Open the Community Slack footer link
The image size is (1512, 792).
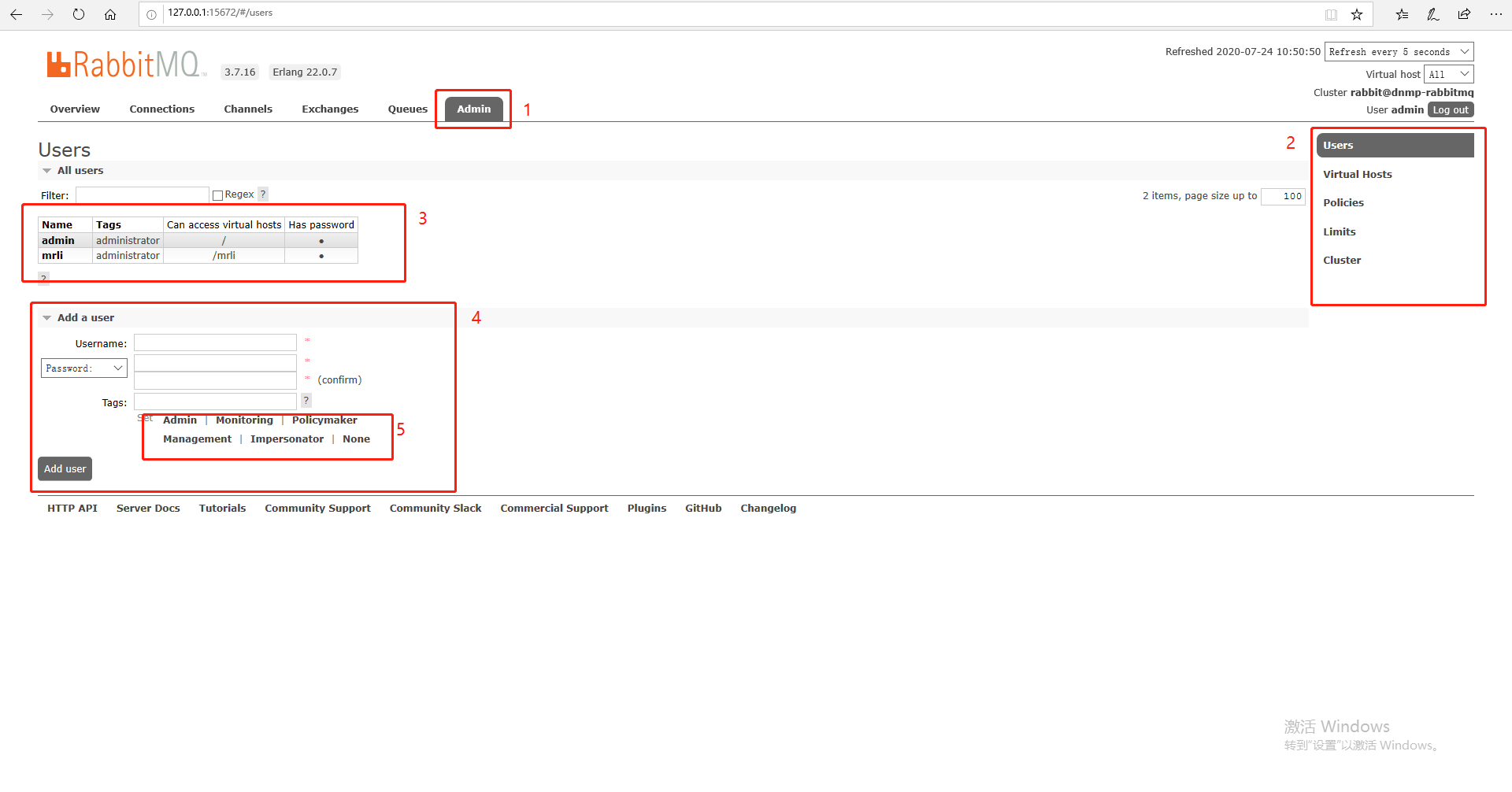(435, 508)
